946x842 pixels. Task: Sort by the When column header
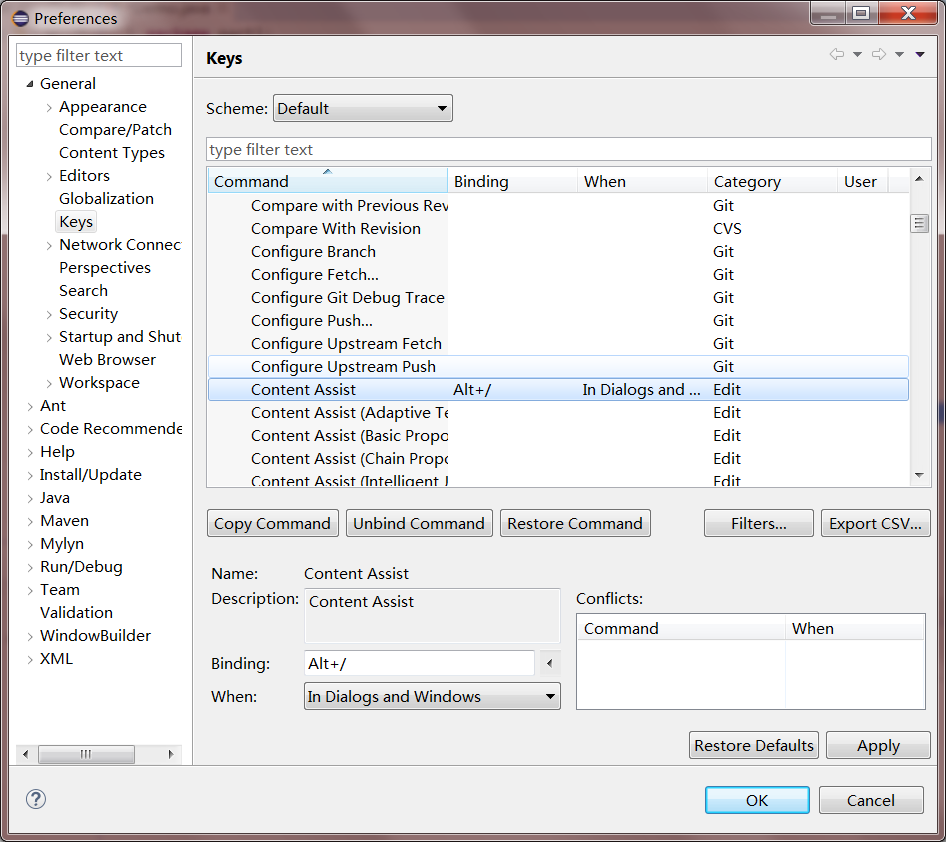pyautogui.click(x=642, y=181)
